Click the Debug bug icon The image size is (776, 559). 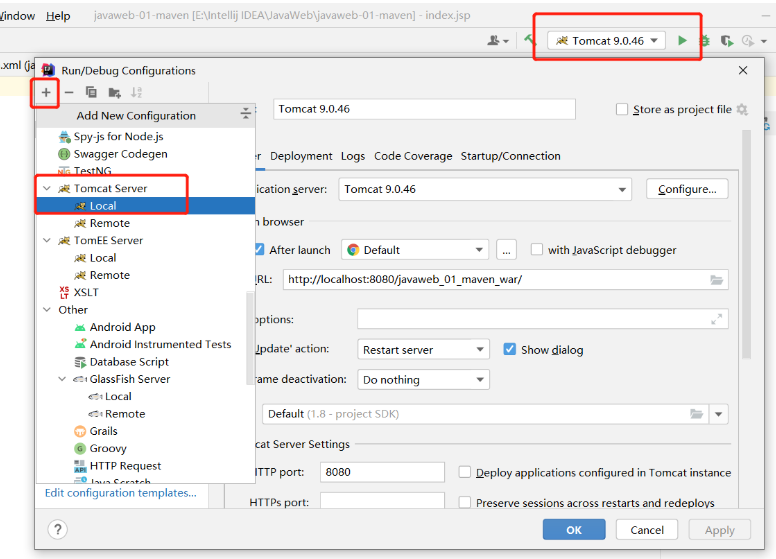pyautogui.click(x=704, y=41)
